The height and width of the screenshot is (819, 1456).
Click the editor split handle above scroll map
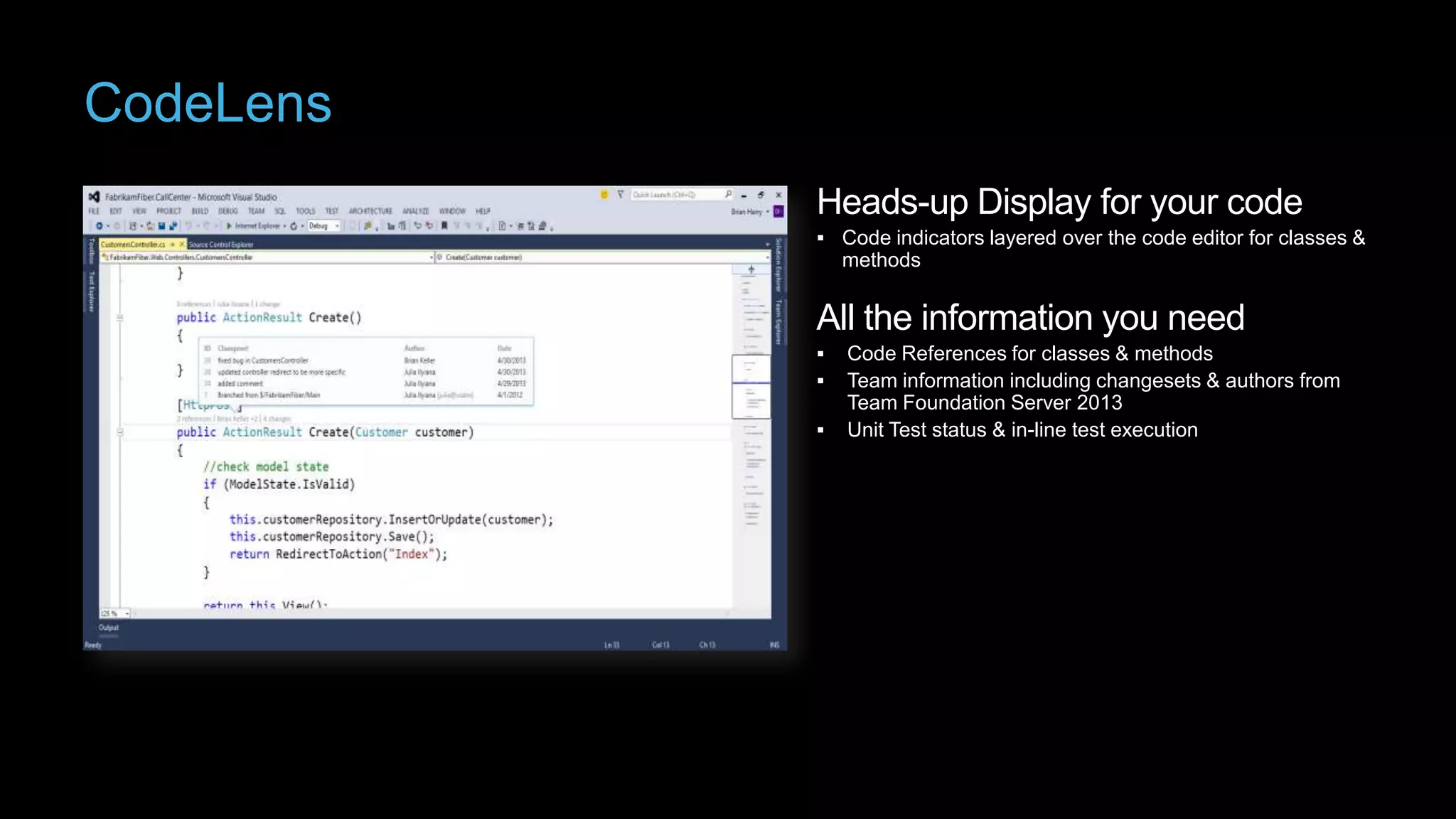pos(751,269)
